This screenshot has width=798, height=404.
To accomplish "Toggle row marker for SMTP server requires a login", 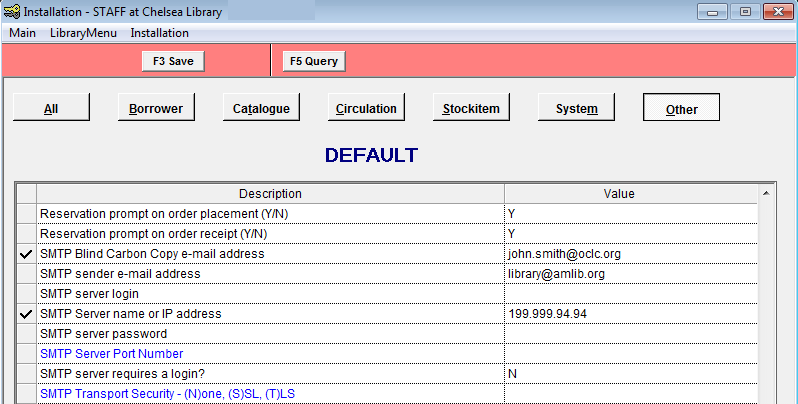I will (26, 374).
